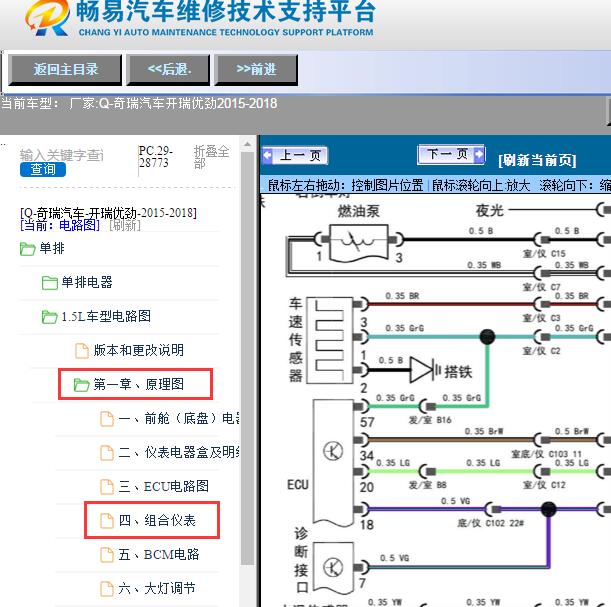Click folder icon beside 单排
This screenshot has height=607, width=611.
27,249
